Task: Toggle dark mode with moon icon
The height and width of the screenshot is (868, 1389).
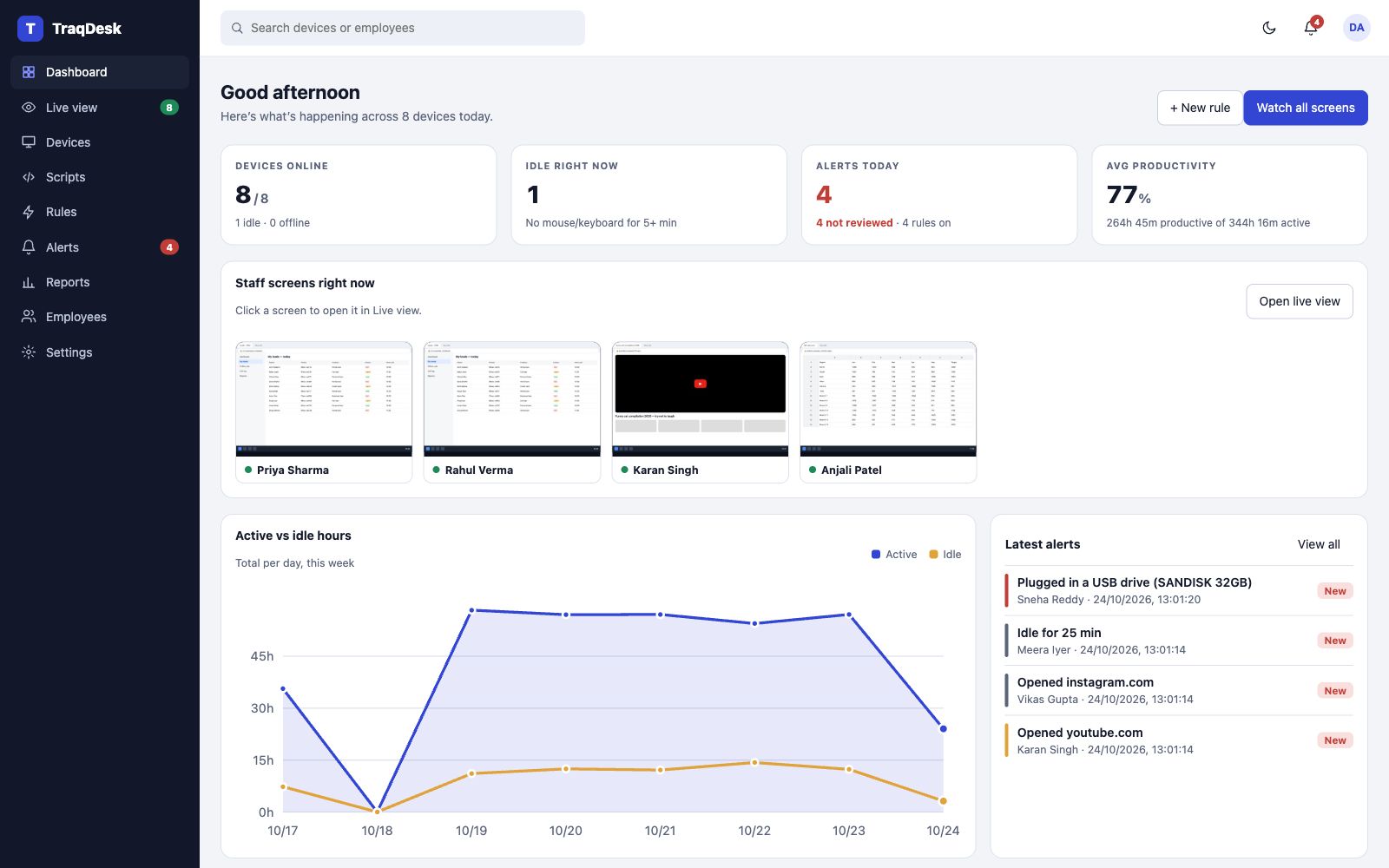Action: (1269, 28)
